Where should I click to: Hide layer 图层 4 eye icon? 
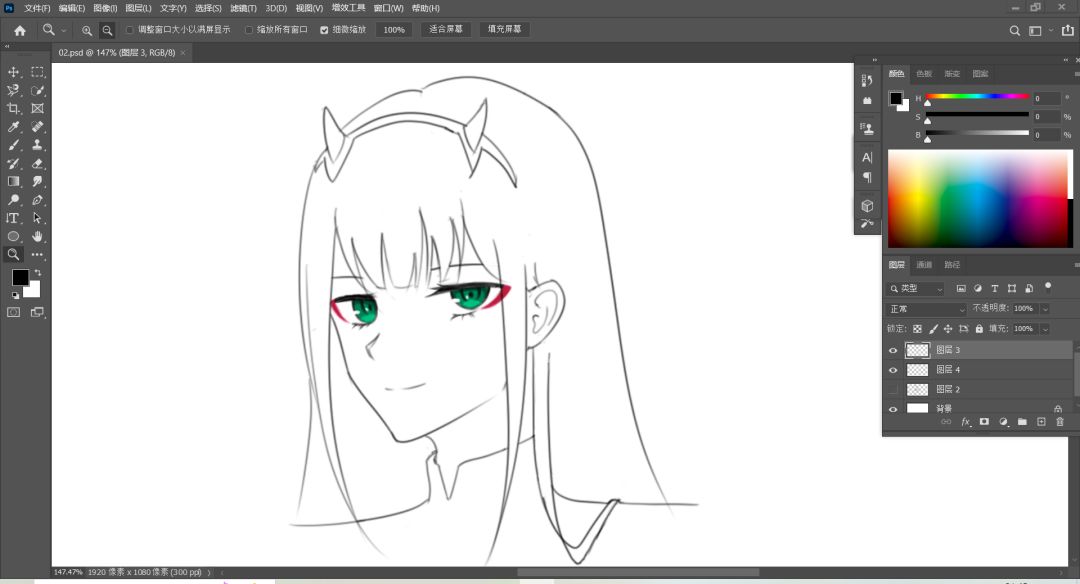pyautogui.click(x=893, y=370)
